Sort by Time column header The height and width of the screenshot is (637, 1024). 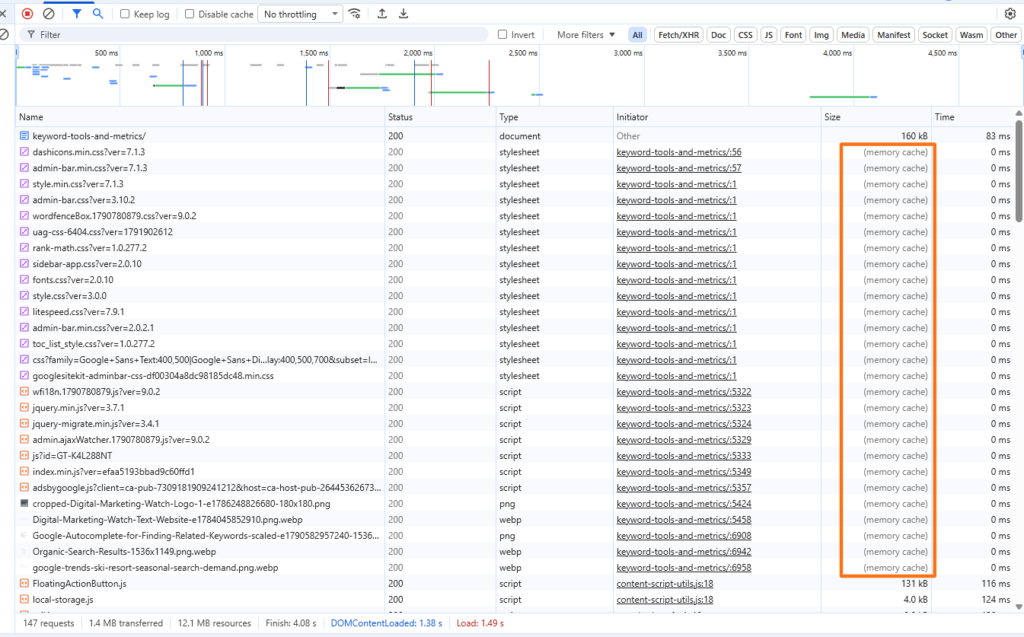972,117
